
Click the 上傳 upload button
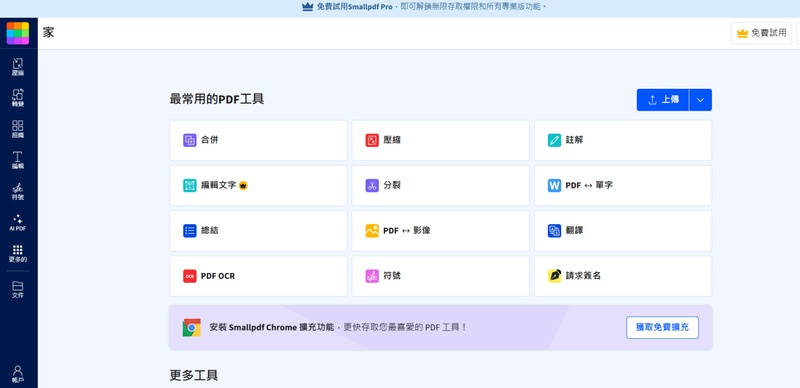click(x=663, y=100)
